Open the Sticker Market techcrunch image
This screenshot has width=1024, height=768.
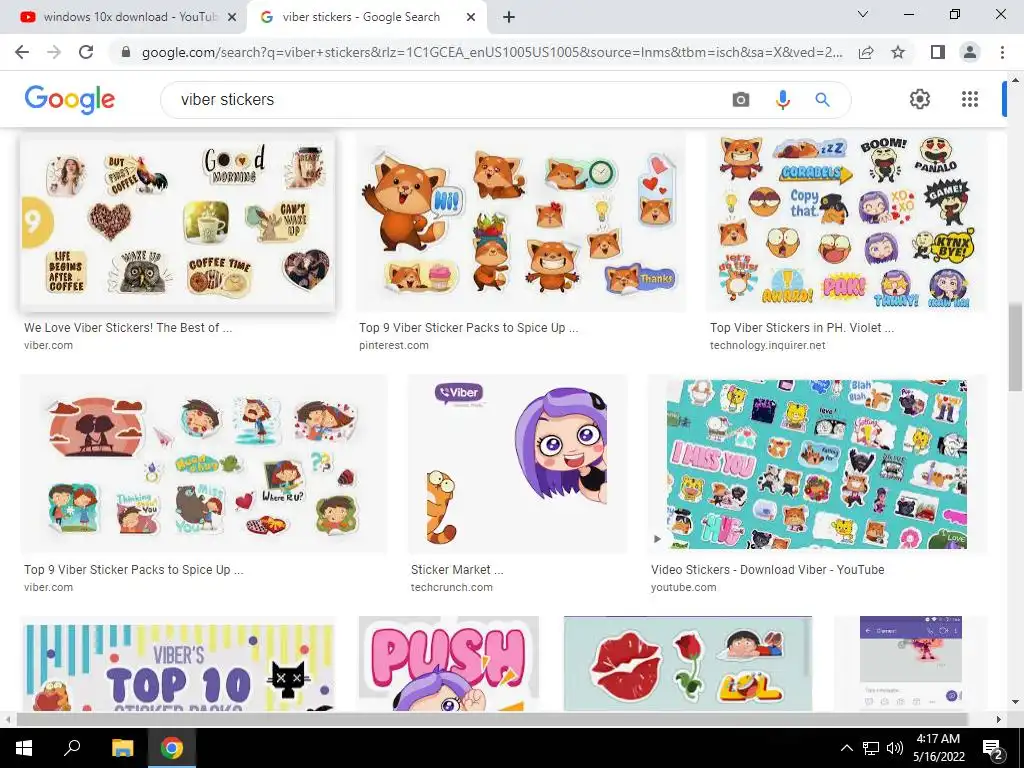point(518,464)
